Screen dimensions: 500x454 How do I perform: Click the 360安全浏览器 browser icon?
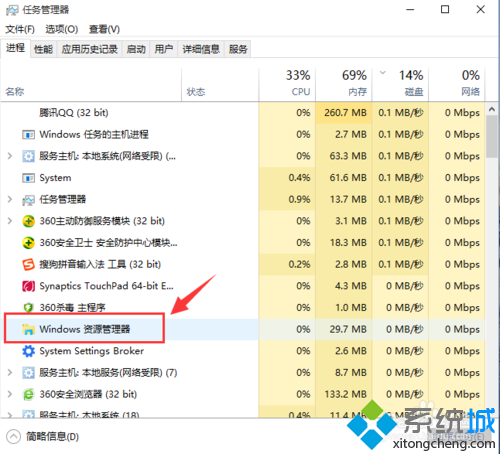[28, 394]
